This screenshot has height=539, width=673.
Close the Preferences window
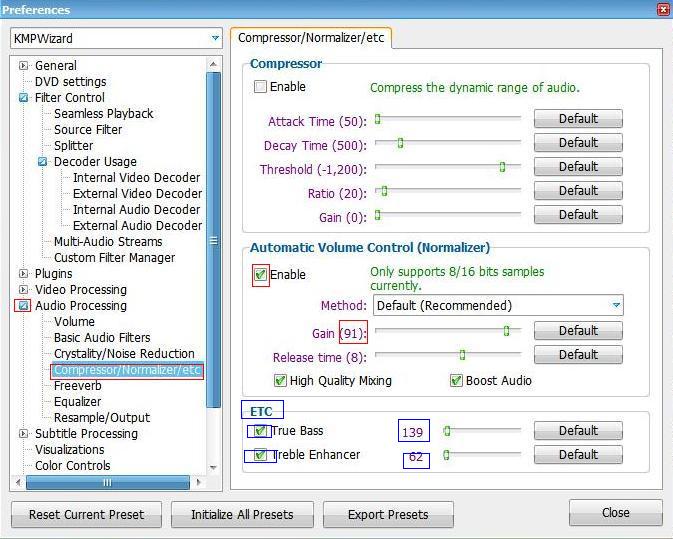tap(664, 9)
